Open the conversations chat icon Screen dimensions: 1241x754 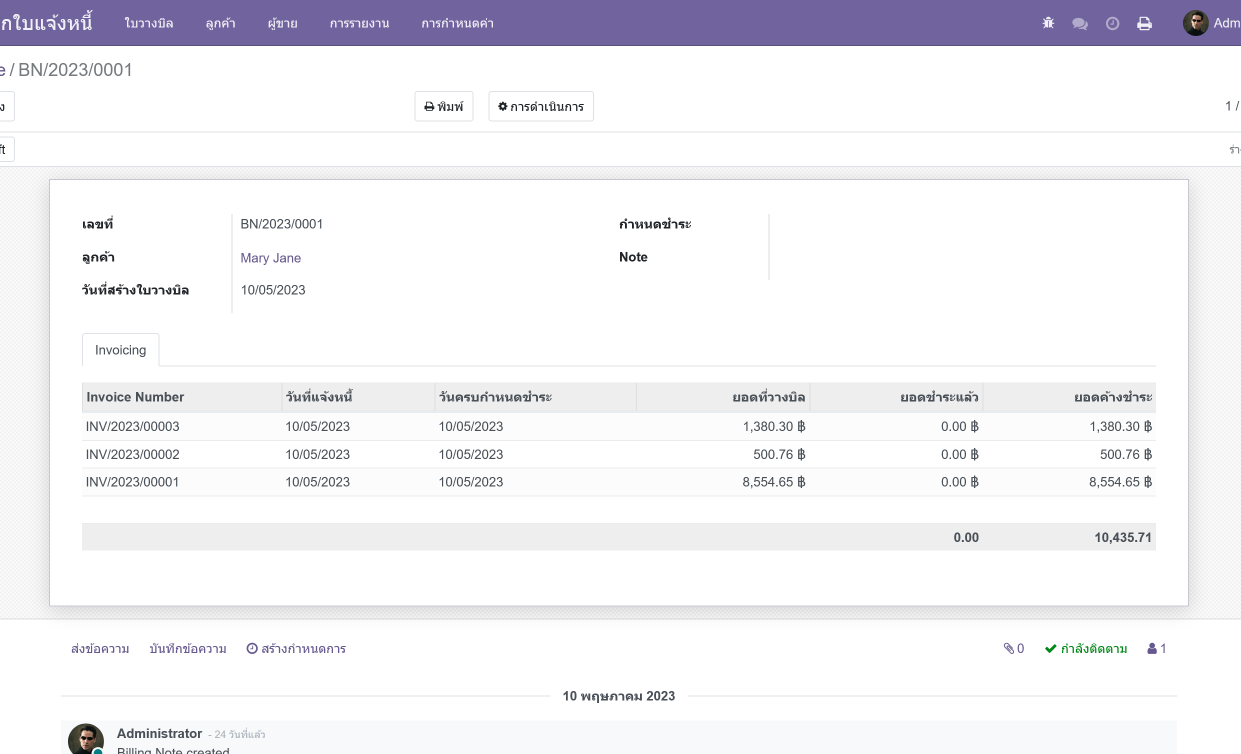click(1080, 23)
